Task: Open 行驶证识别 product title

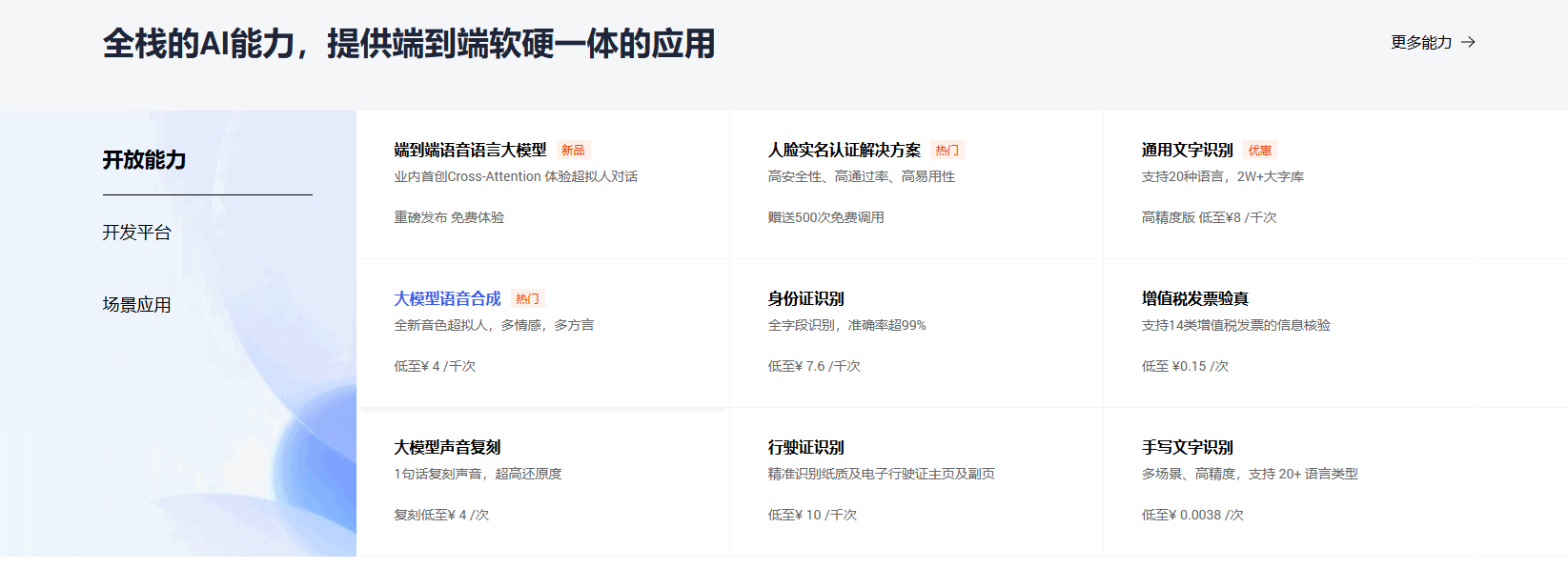Action: 806,447
